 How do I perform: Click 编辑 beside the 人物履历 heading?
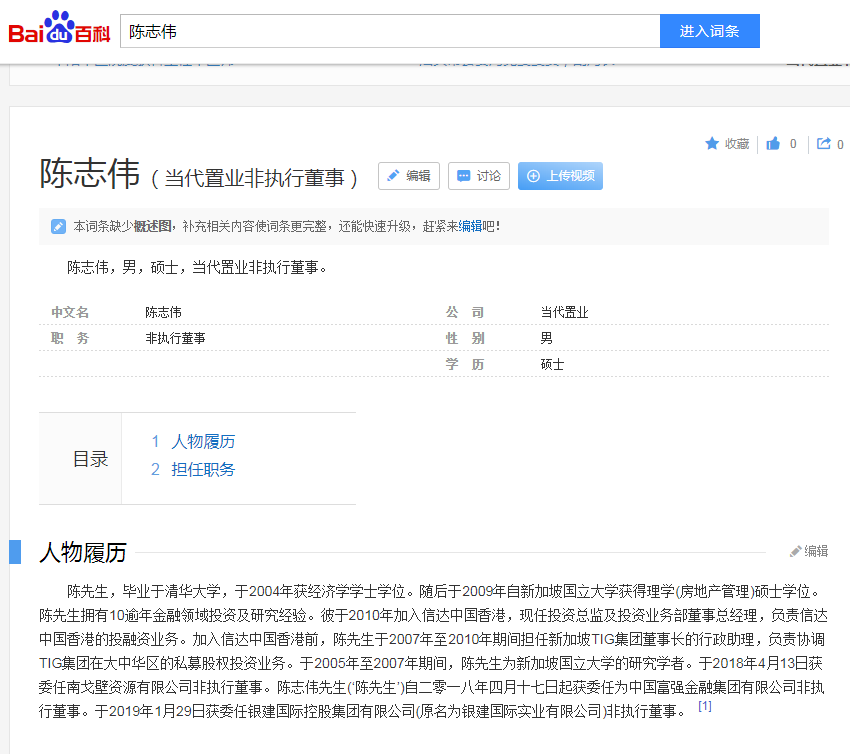[809, 551]
